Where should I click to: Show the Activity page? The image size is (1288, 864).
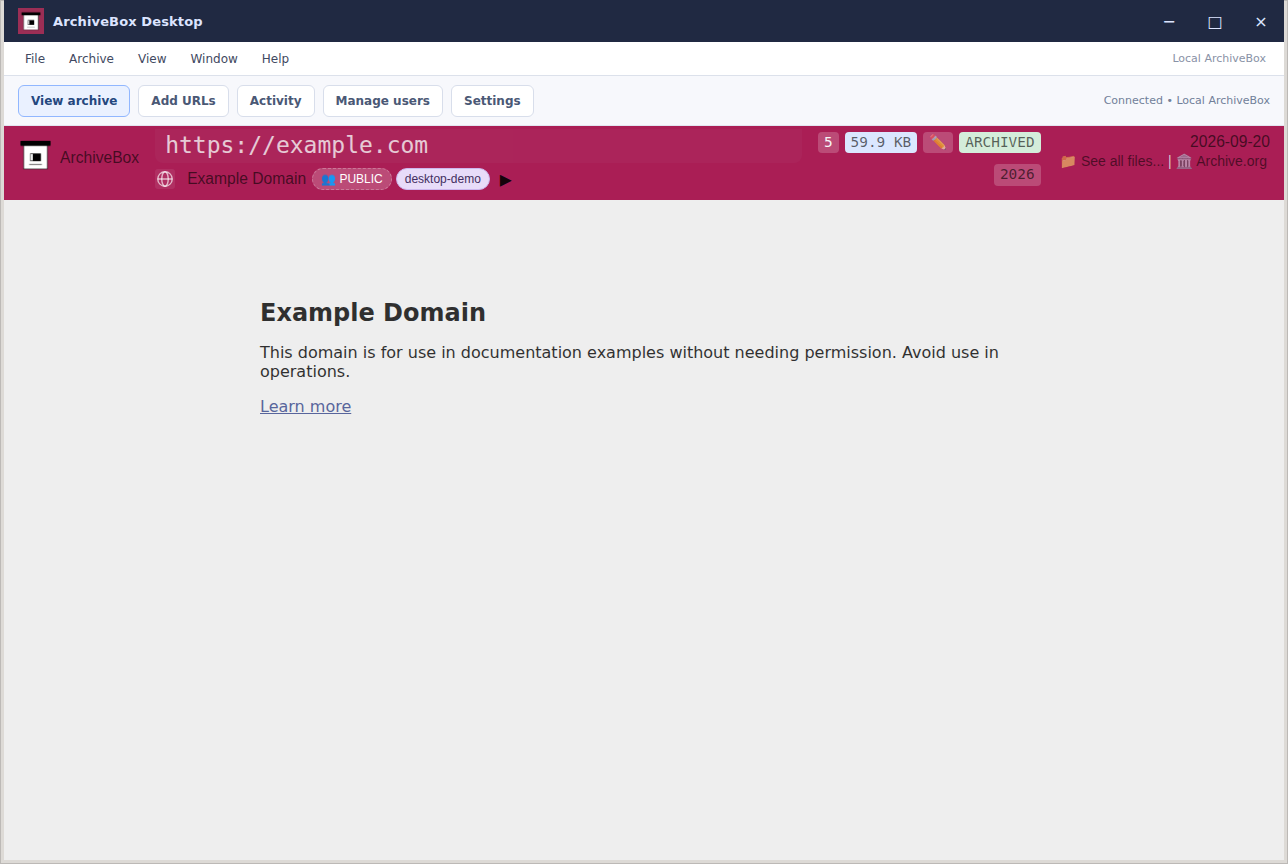[276, 101]
